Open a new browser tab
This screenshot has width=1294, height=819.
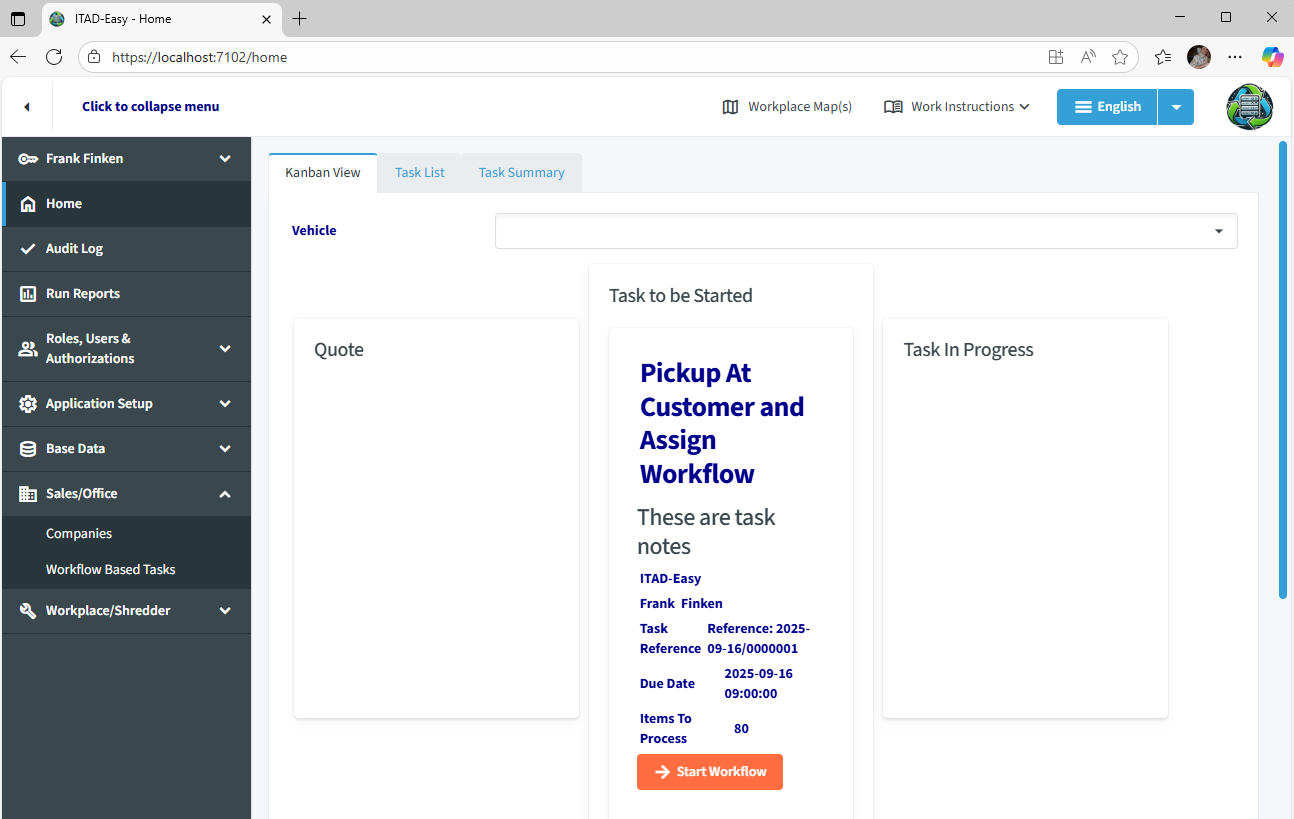coord(299,19)
